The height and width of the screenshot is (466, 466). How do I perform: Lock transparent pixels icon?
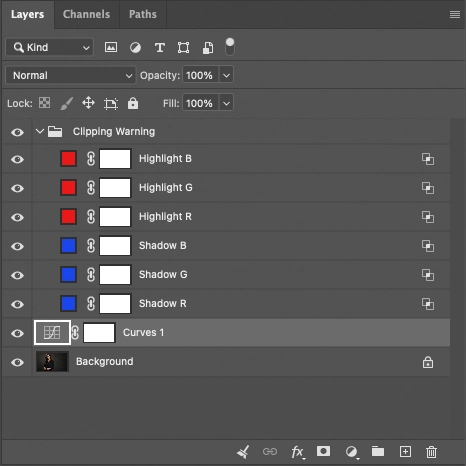click(x=44, y=103)
